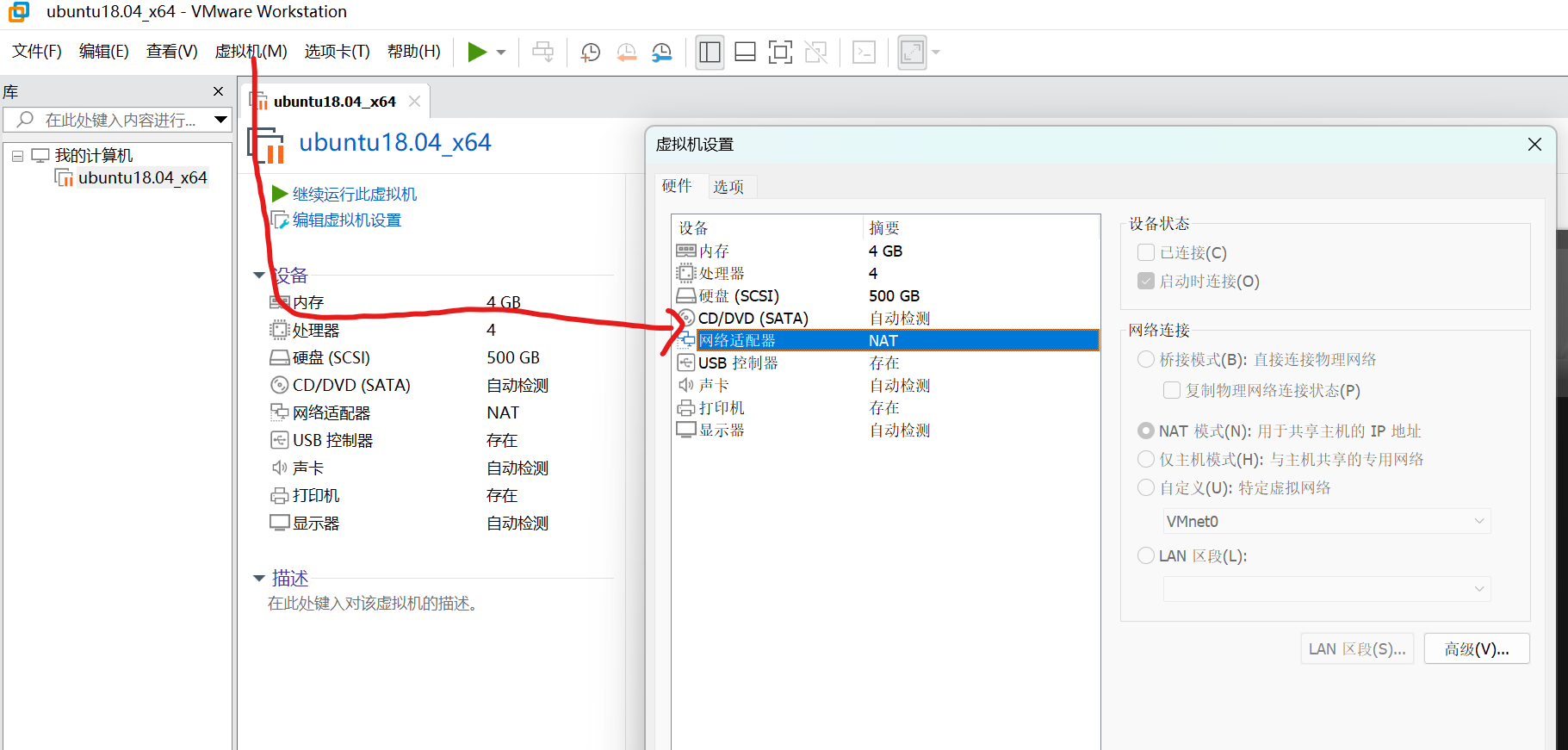Collapse the 描述 section triangle
Screen dimensions: 1568x750
tap(258, 578)
